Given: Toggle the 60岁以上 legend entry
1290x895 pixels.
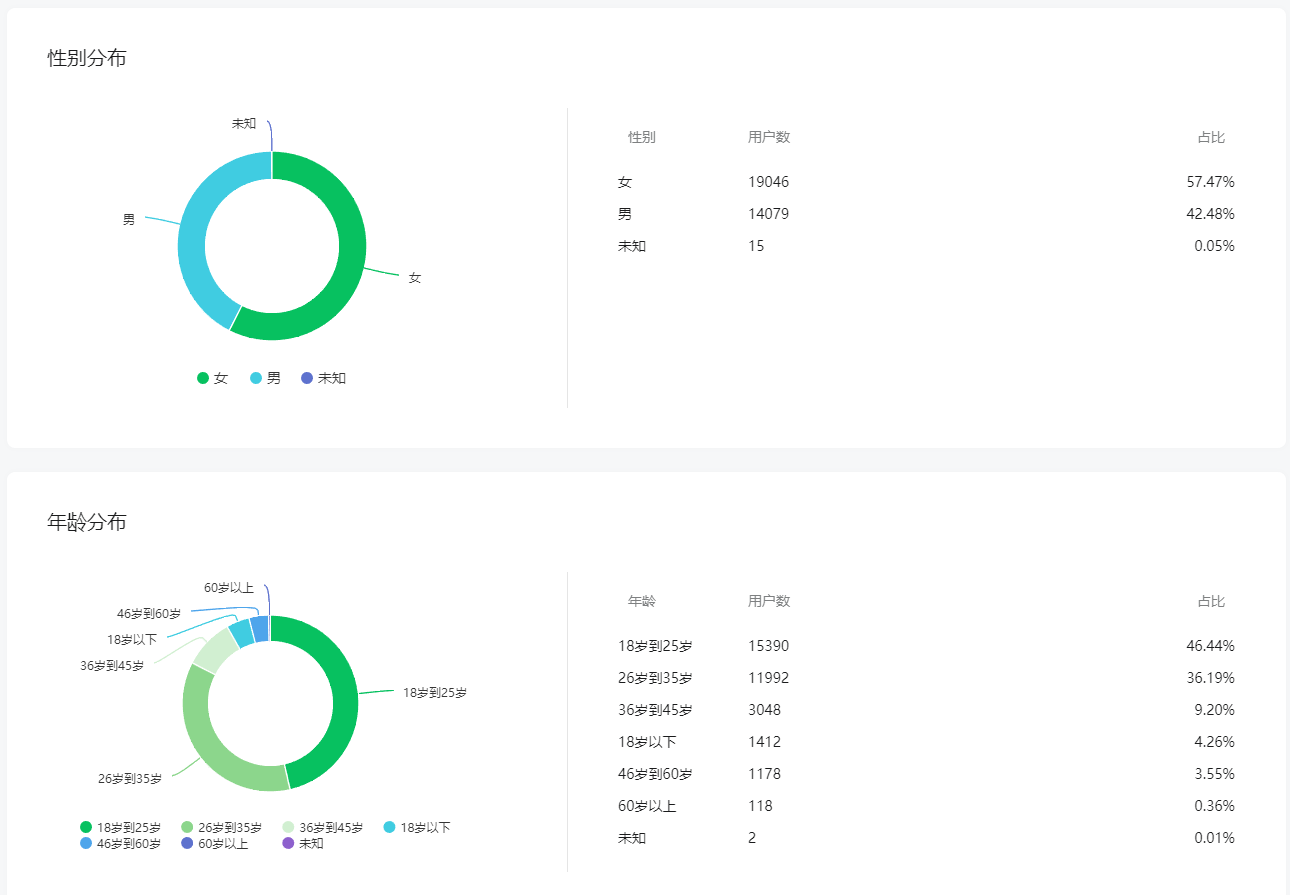Looking at the screenshot, I should (x=214, y=843).
